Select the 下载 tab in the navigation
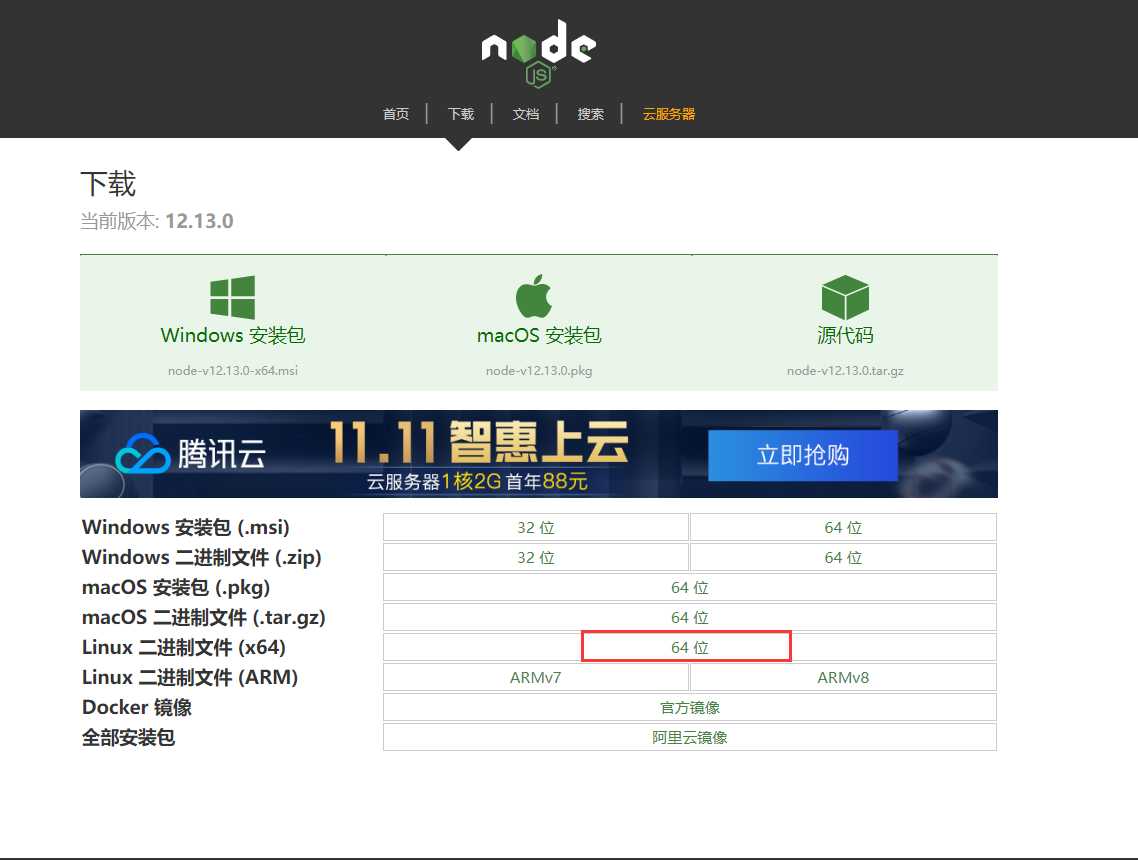This screenshot has height=860, width=1138. [461, 114]
